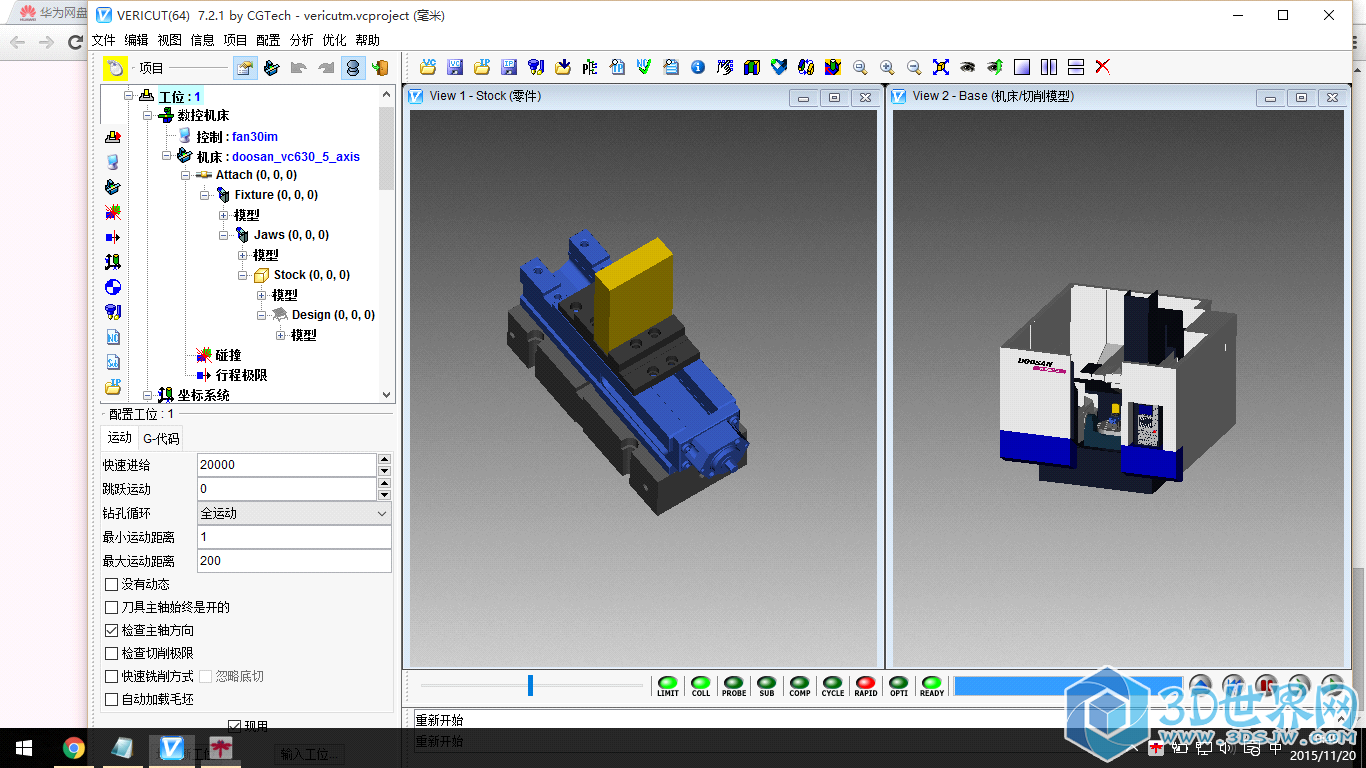The height and width of the screenshot is (768, 1366).
Task: Toggle the RAPID red status light
Action: pyautogui.click(x=866, y=686)
